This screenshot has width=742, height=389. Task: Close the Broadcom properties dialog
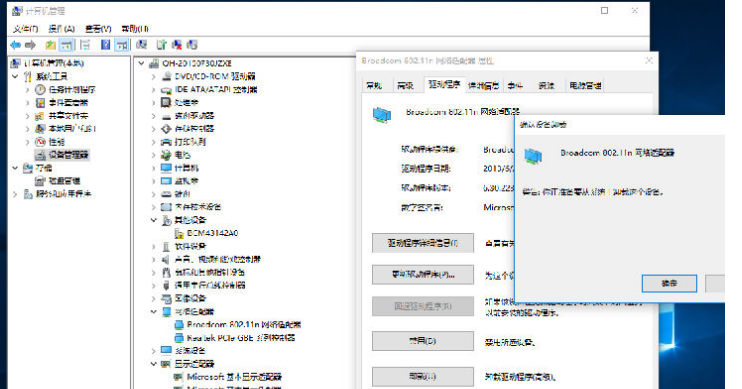649,61
